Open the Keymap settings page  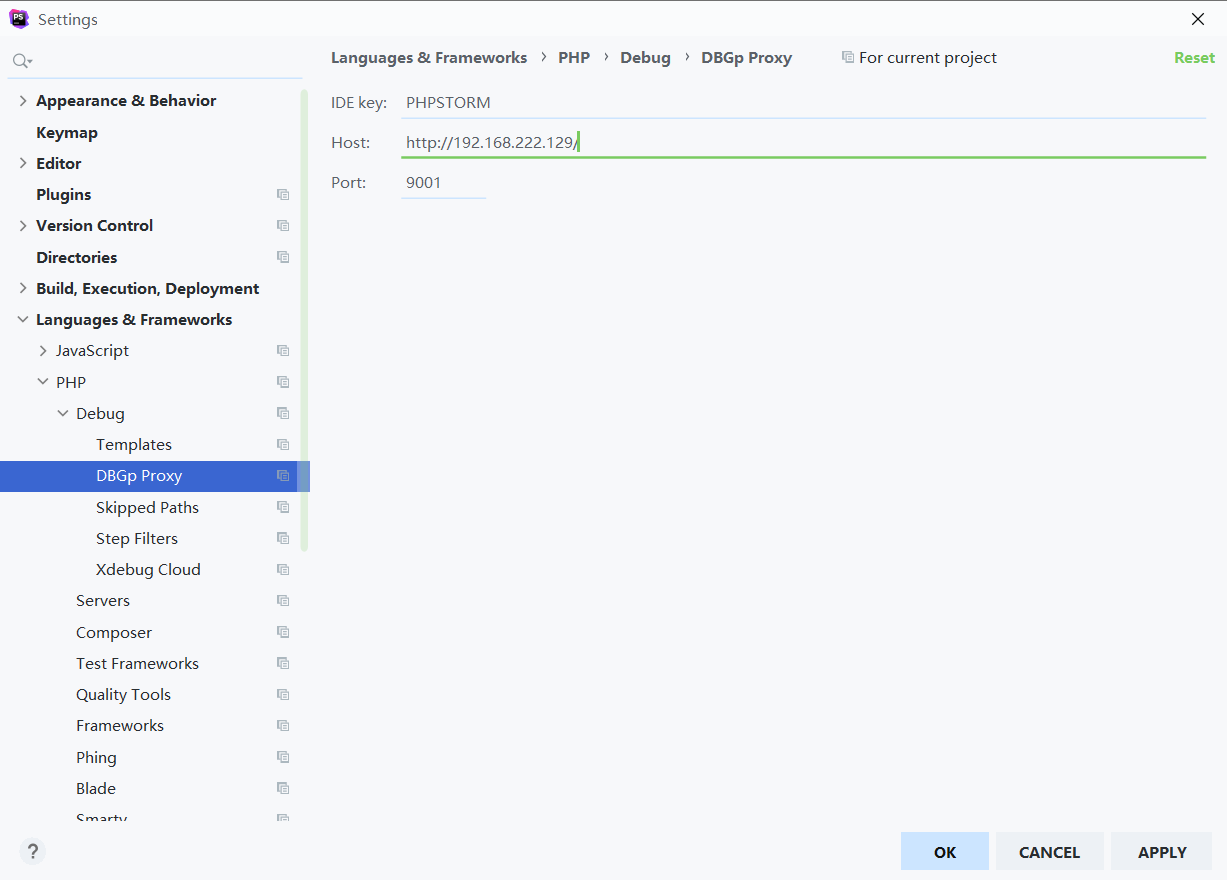67,132
